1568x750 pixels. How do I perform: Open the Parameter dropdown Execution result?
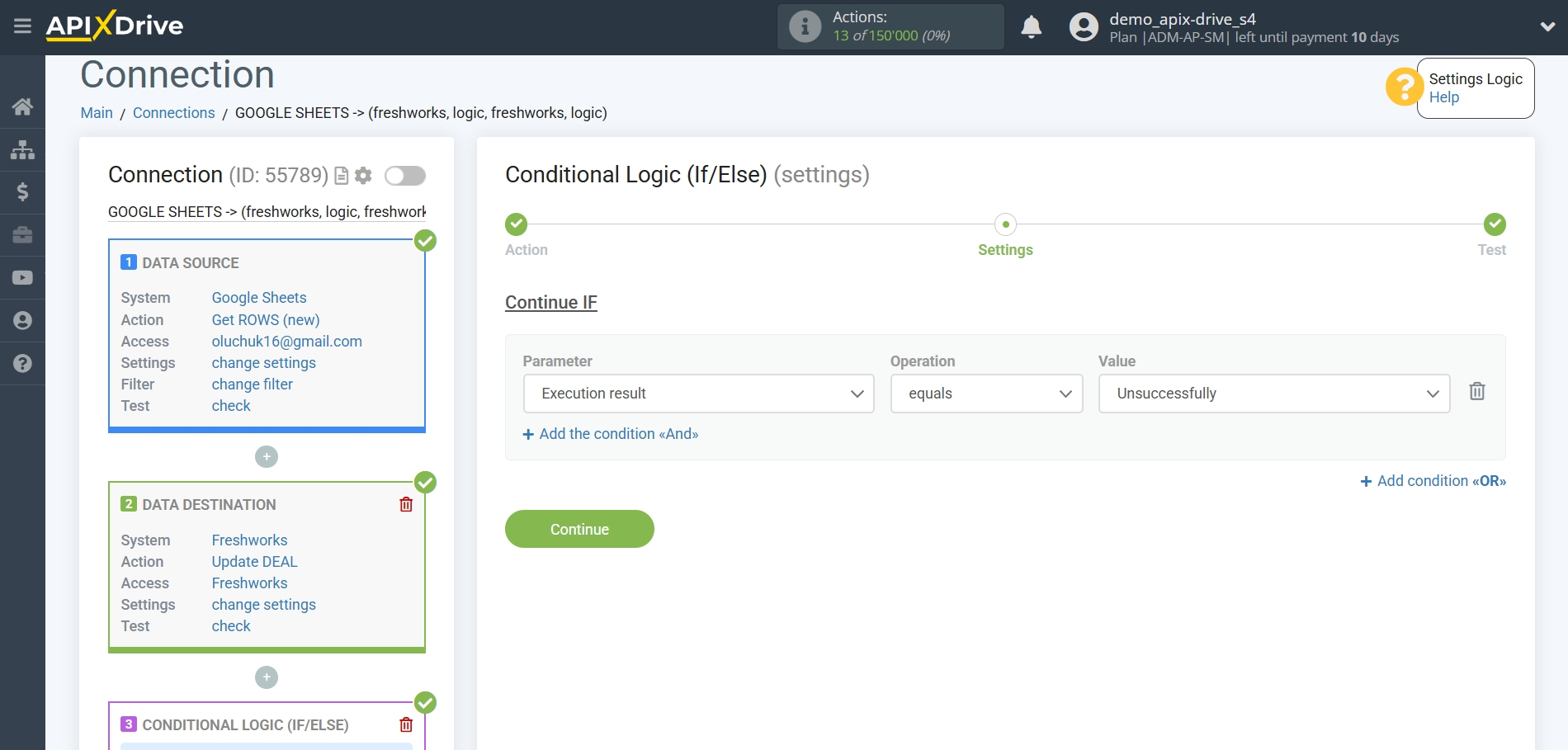pyautogui.click(x=698, y=394)
